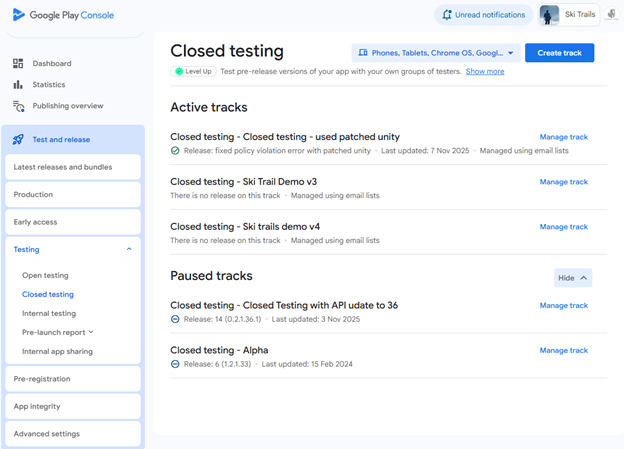624x449 pixels.
Task: Manage track for Ski Trail Demo v3
Action: pos(563,182)
